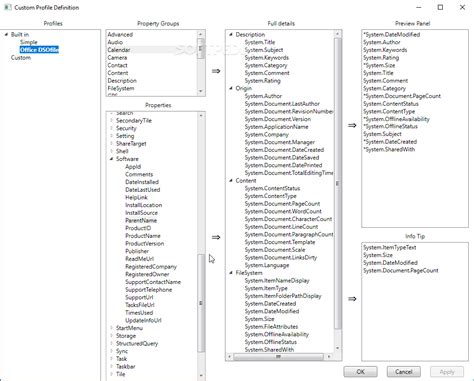Collapse the Content group in Full details
The height and width of the screenshot is (381, 474).
[231, 180]
